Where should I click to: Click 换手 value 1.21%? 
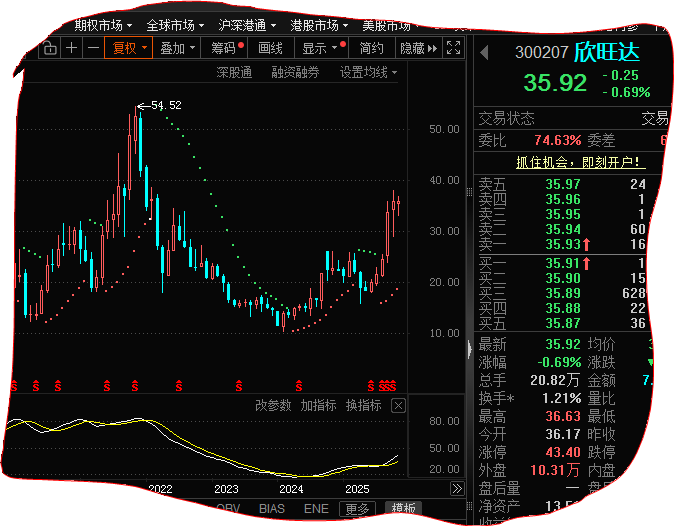click(x=561, y=398)
